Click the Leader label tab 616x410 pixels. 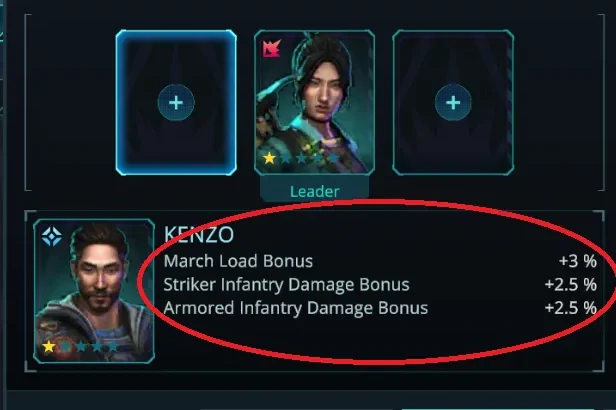314,191
